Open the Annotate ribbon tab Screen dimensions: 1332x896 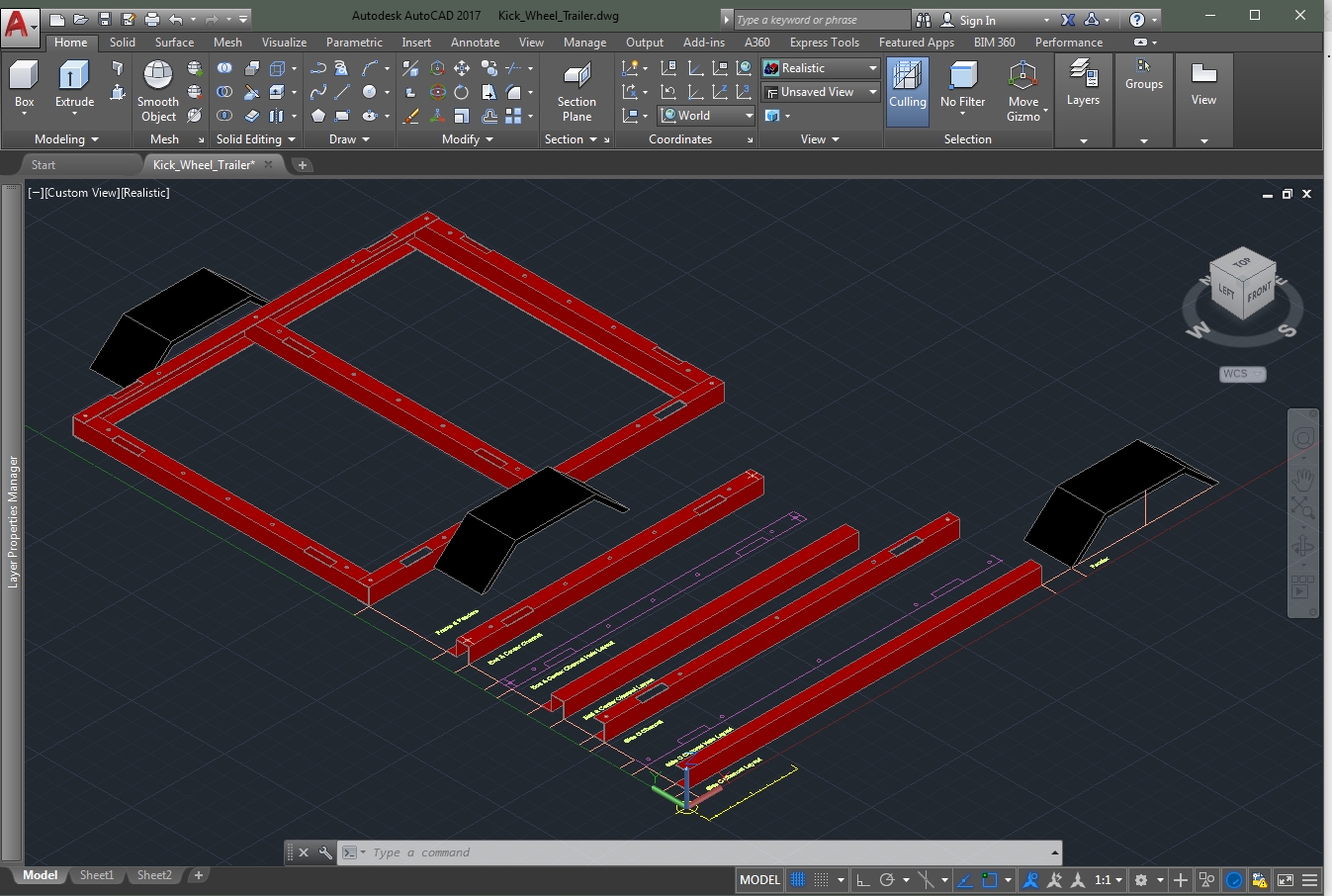[475, 43]
